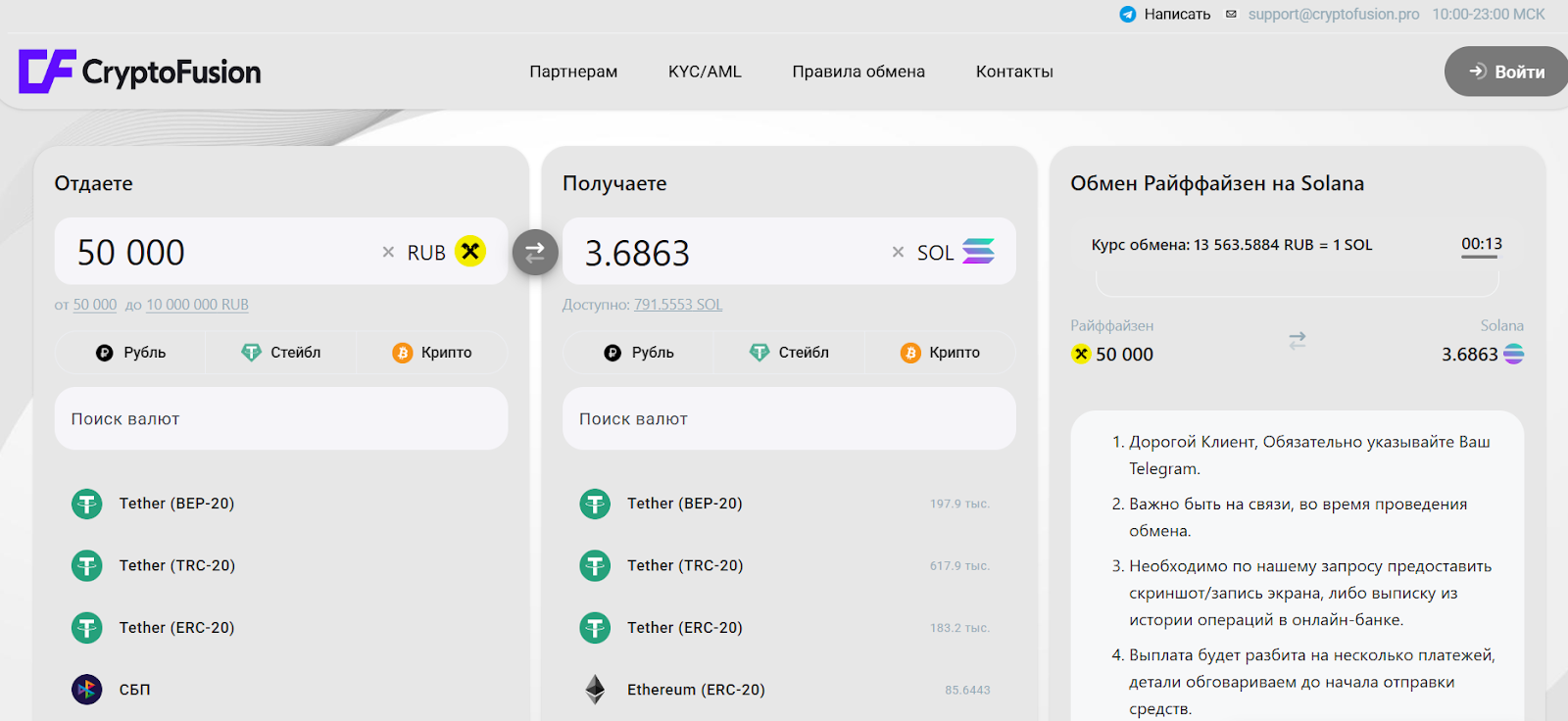Filter receive currencies by Стейбл tab
This screenshot has height=721, width=1568.
click(x=789, y=353)
